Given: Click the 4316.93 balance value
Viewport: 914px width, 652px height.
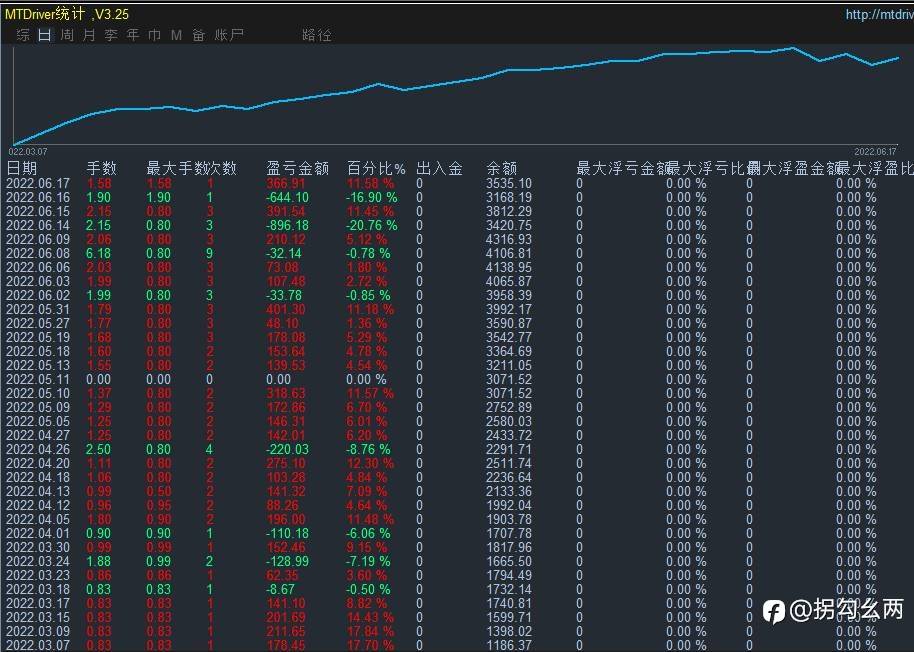Looking at the screenshot, I should click(x=509, y=239).
